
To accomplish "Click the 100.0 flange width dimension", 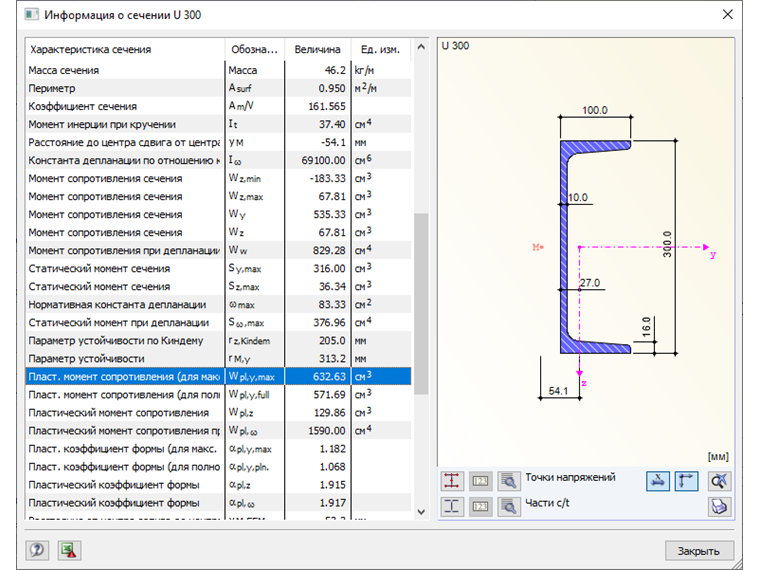I will click(595, 110).
